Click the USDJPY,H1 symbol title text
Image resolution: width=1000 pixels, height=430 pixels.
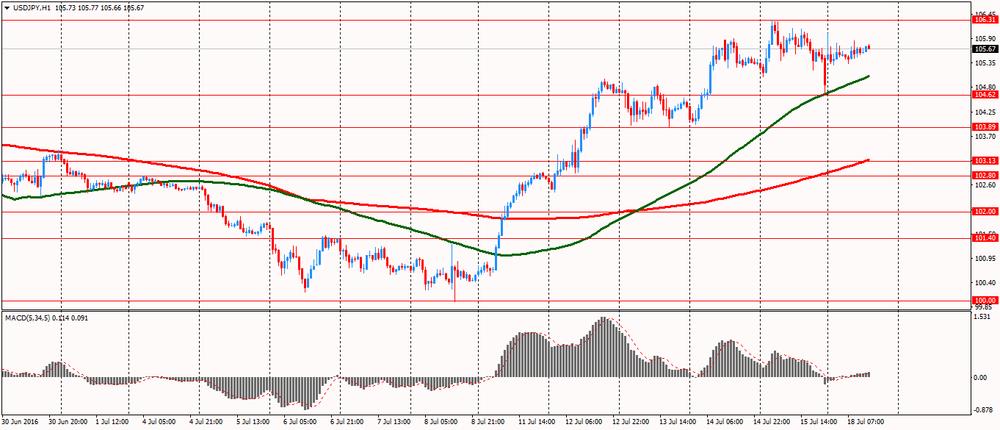31,7
